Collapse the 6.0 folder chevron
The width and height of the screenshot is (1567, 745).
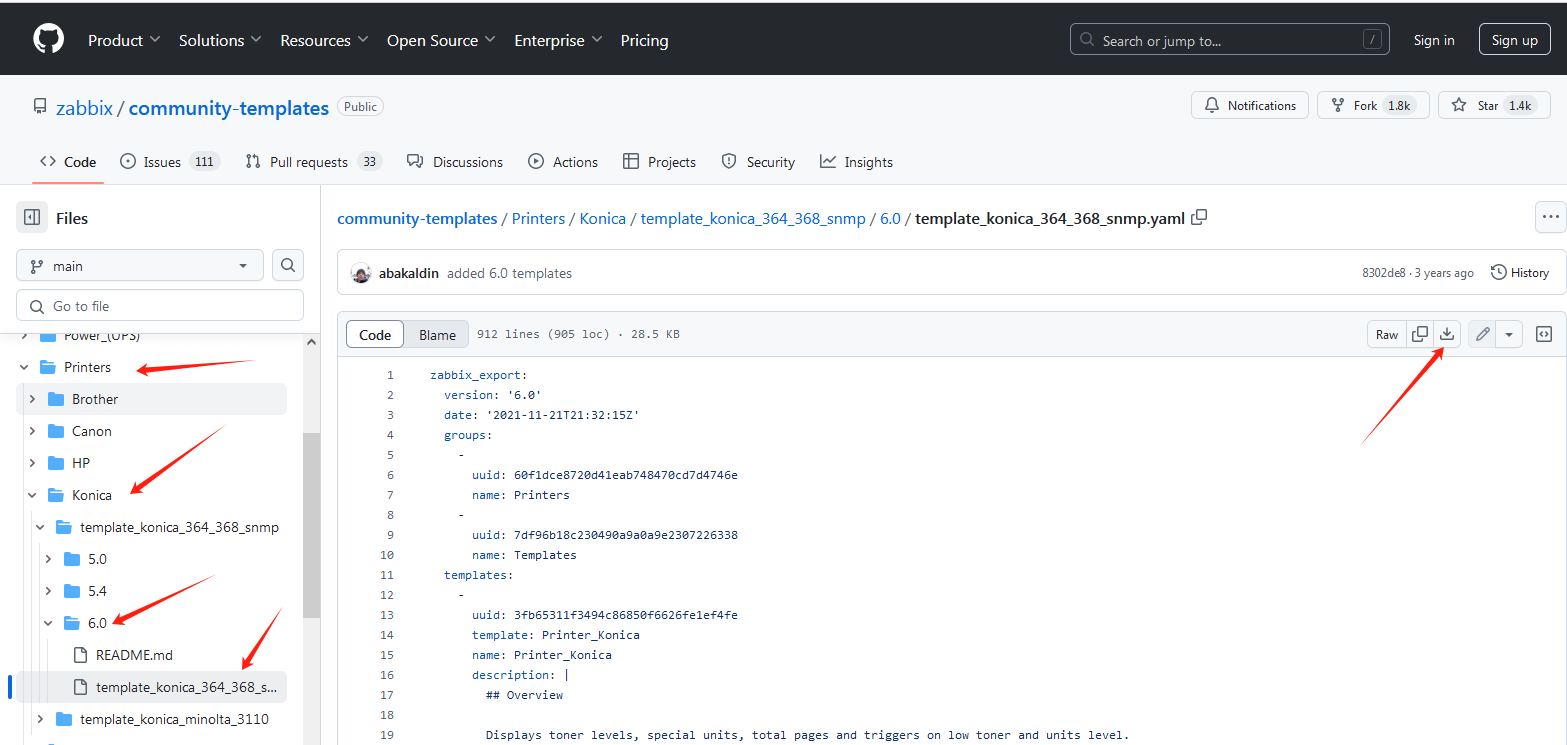[48, 623]
